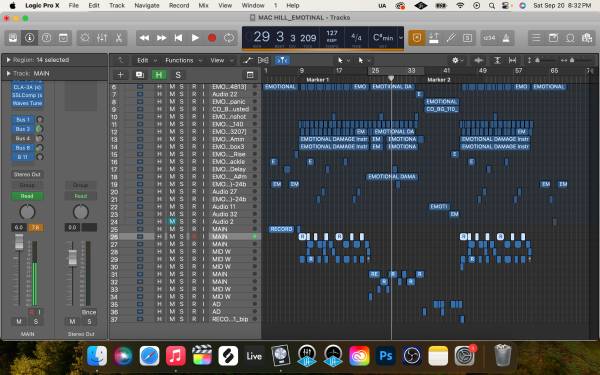Viewport: 600px width, 375px height.
Task: Toggle horizontal auto zoom icon
Action: 512,60
